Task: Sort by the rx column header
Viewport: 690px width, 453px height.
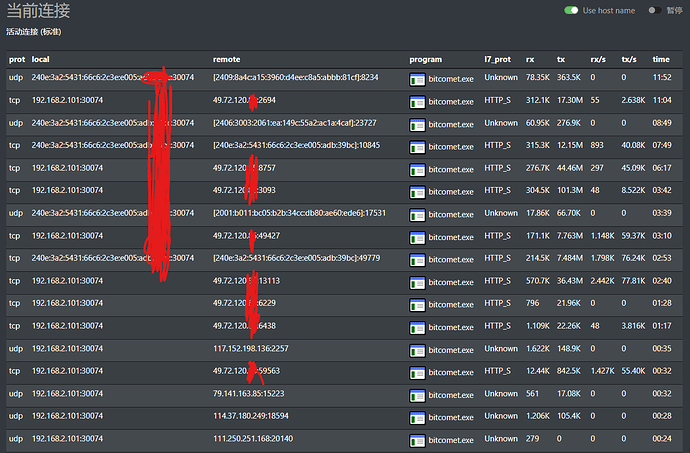Action: coord(530,59)
